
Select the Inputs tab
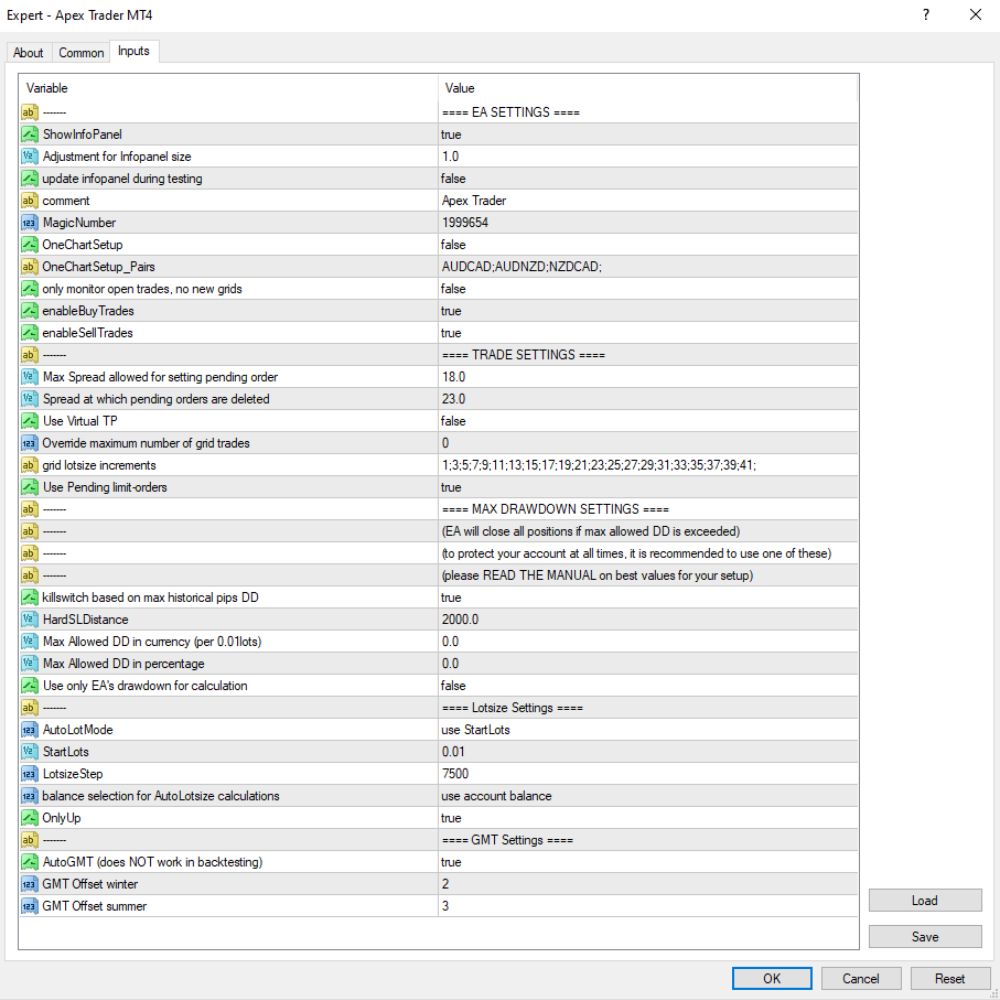[x=134, y=51]
